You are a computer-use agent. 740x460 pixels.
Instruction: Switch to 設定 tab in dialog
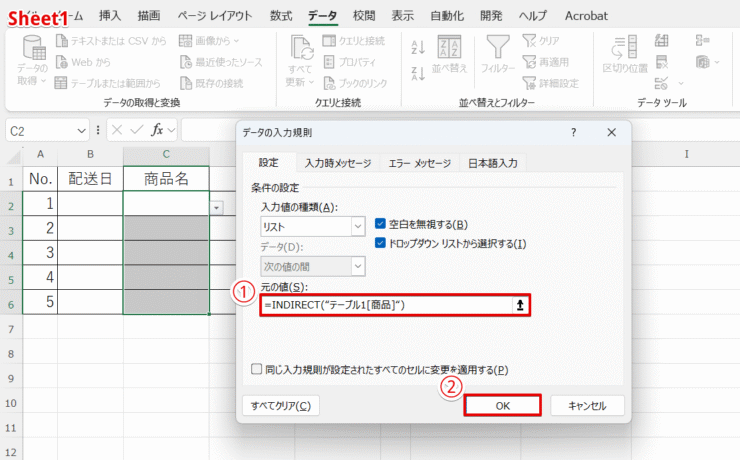pyautogui.click(x=269, y=163)
